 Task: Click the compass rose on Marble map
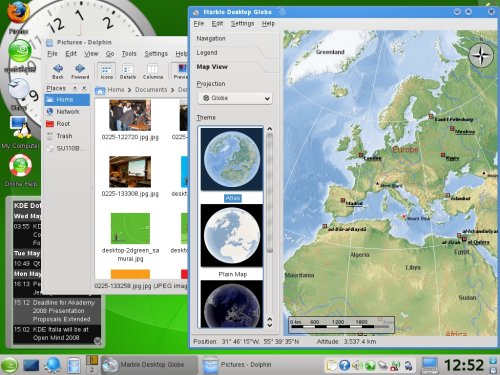(481, 56)
